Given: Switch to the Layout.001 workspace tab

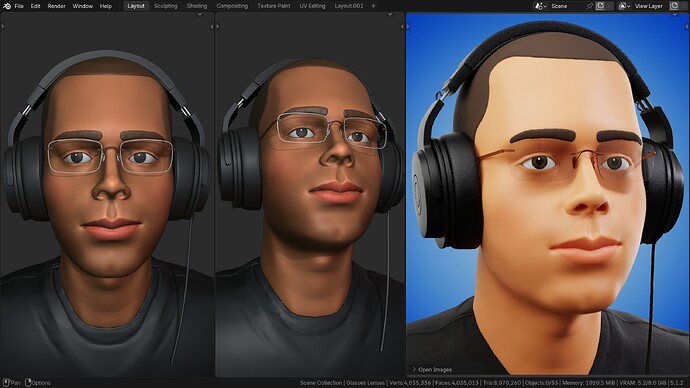Looking at the screenshot, I should point(349,6).
